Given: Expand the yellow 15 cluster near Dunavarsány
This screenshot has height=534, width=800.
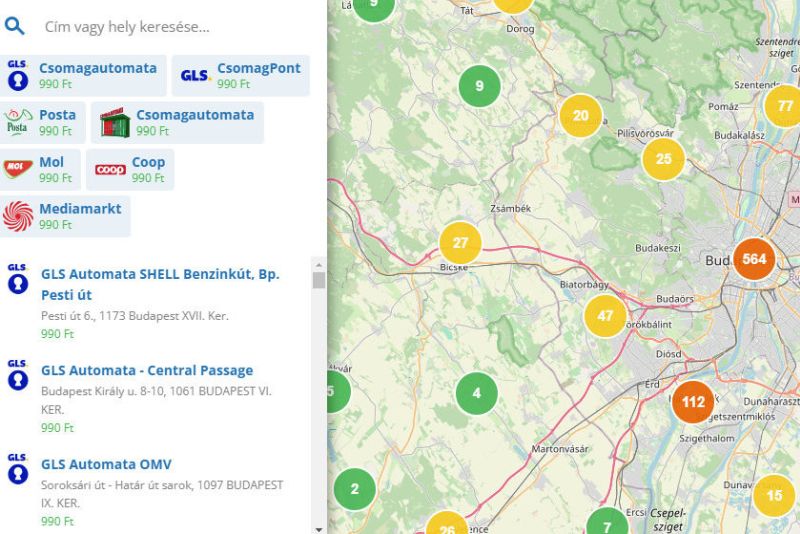Looking at the screenshot, I should coord(774,495).
